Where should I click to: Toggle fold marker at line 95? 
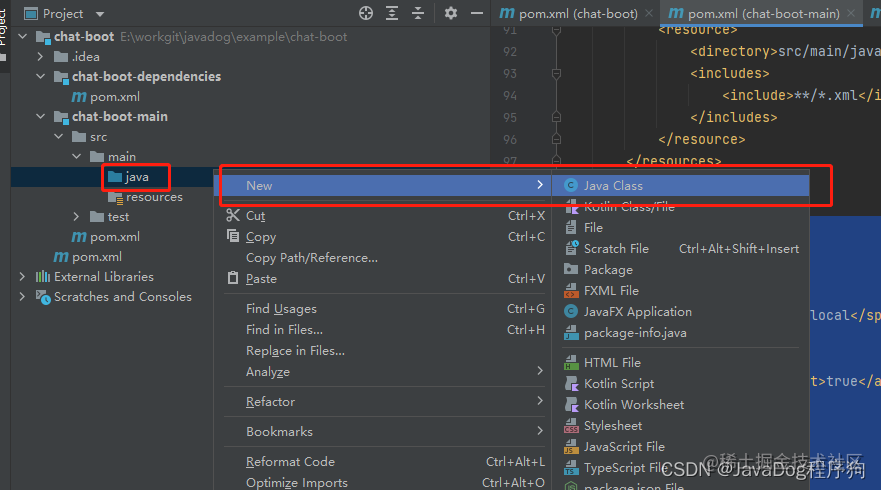click(556, 117)
